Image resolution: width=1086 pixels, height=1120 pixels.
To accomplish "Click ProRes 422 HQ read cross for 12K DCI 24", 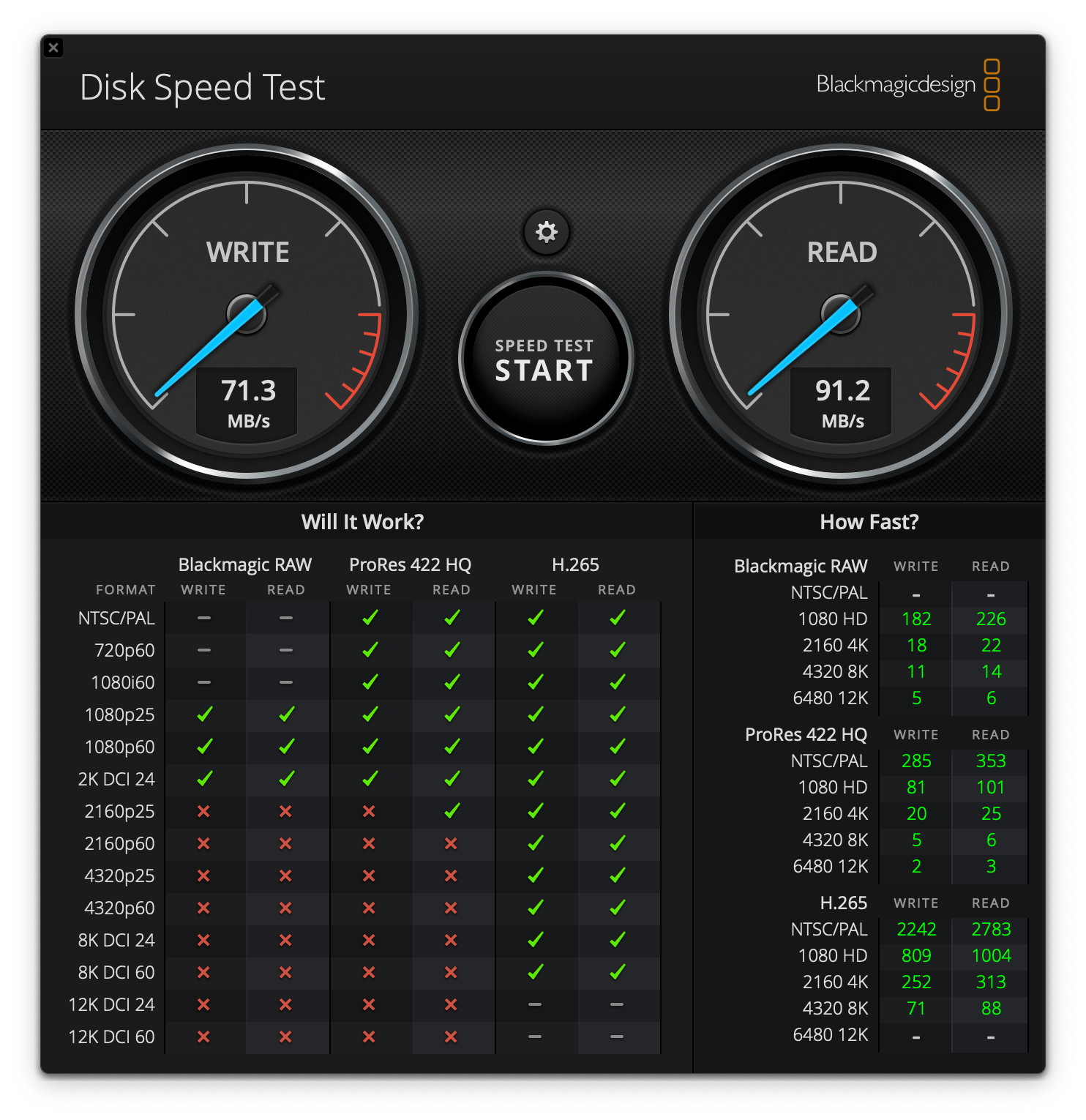I will click(451, 1004).
